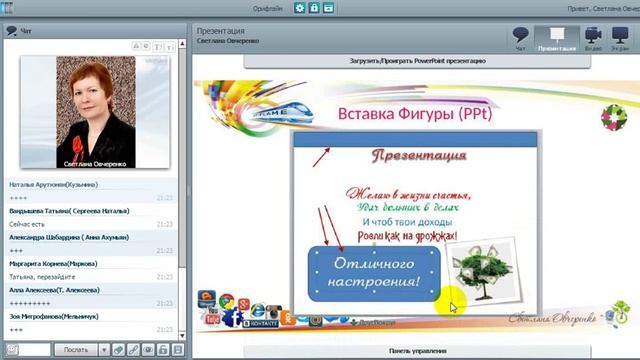
Task: Click the chain link icon in chat toolbar
Action: 133,350
